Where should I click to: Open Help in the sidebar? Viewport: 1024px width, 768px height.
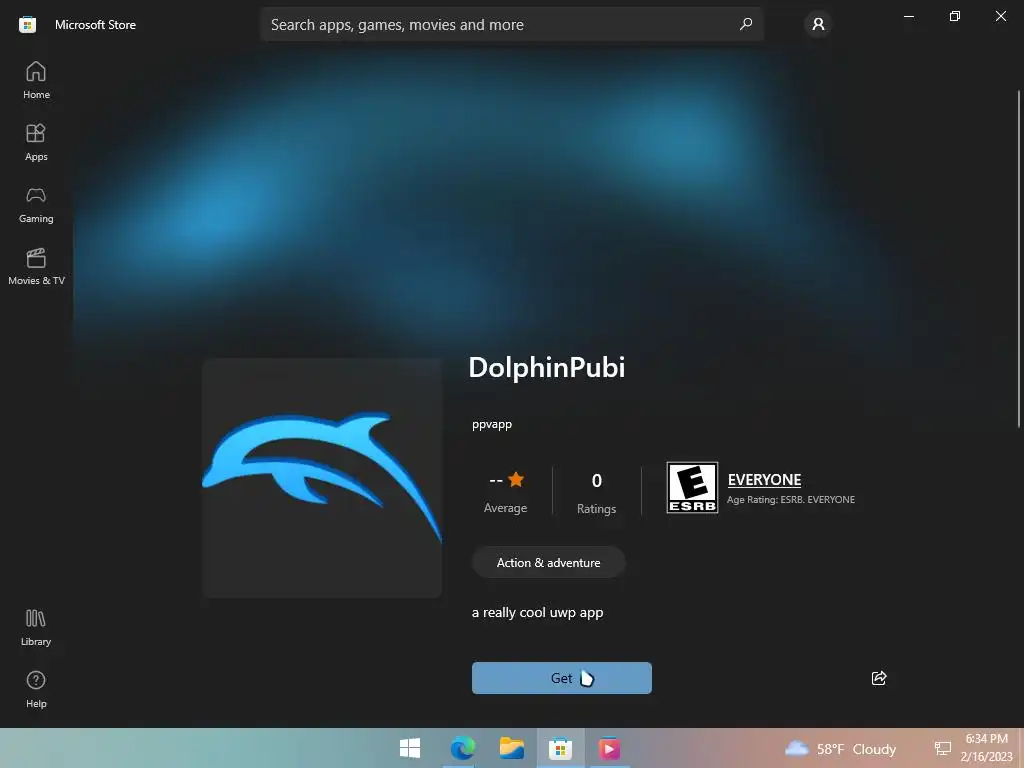tap(36, 690)
